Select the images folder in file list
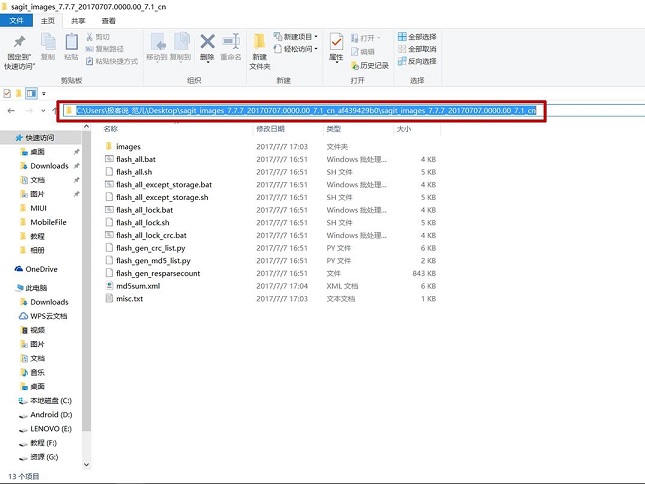This screenshot has height=484, width=645. click(128, 146)
